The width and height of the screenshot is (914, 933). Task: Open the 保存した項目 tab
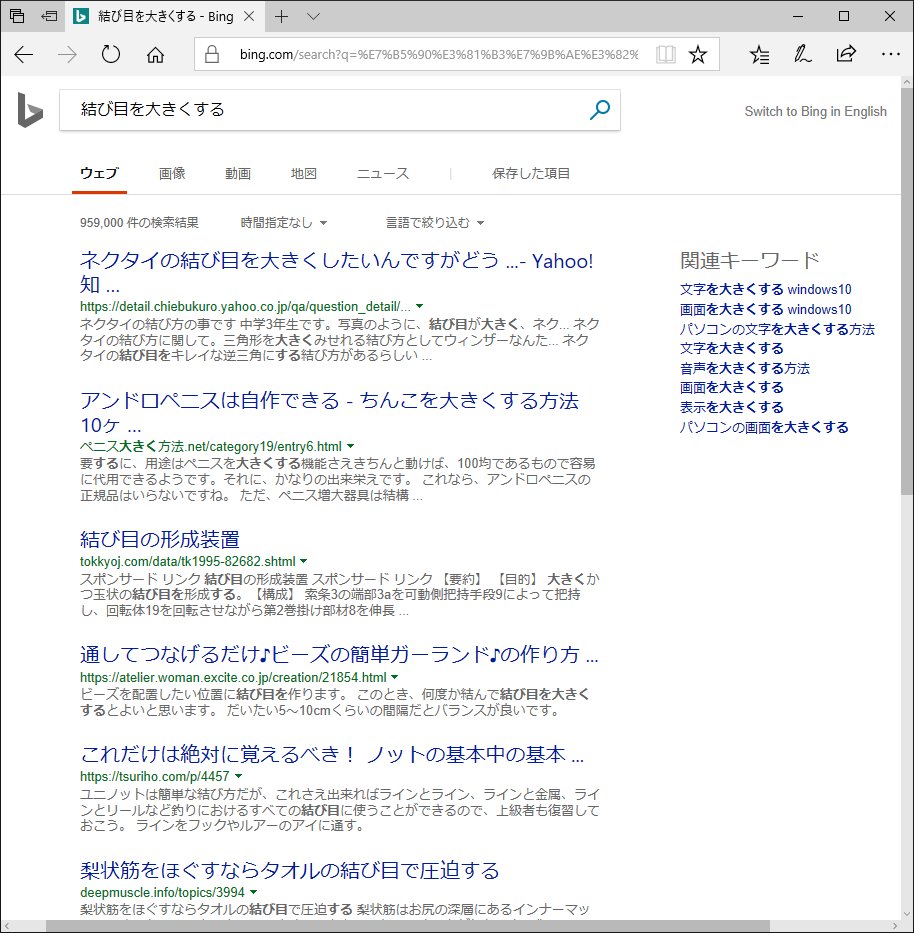(531, 173)
